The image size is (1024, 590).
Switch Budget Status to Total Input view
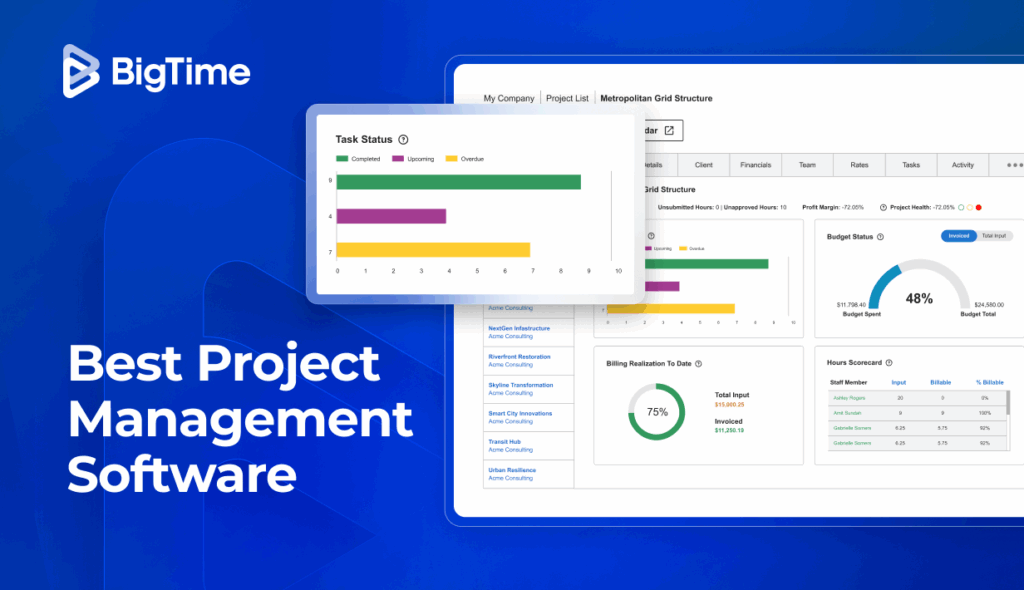pyautogui.click(x=994, y=236)
